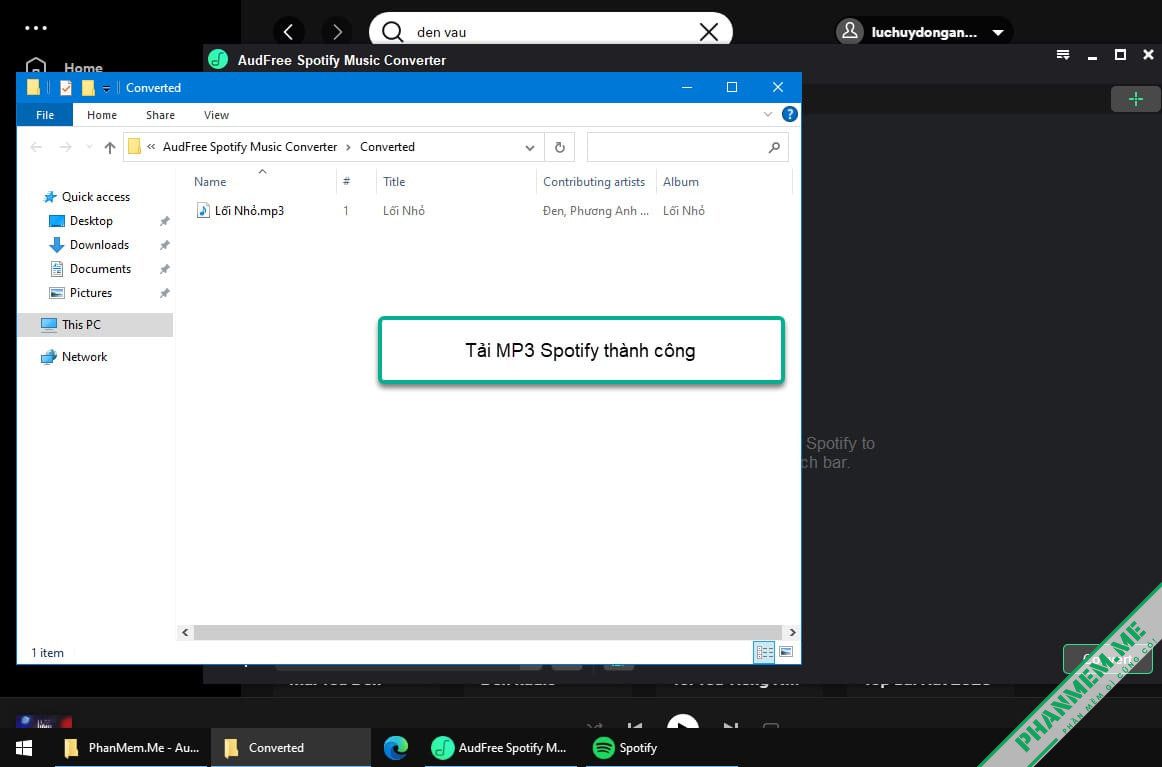Open Customize Quick Access Toolbar dropdown

106,88
